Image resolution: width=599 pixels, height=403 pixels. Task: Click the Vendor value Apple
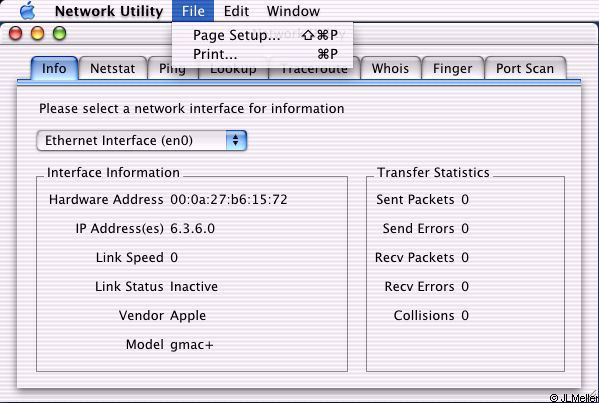click(188, 316)
